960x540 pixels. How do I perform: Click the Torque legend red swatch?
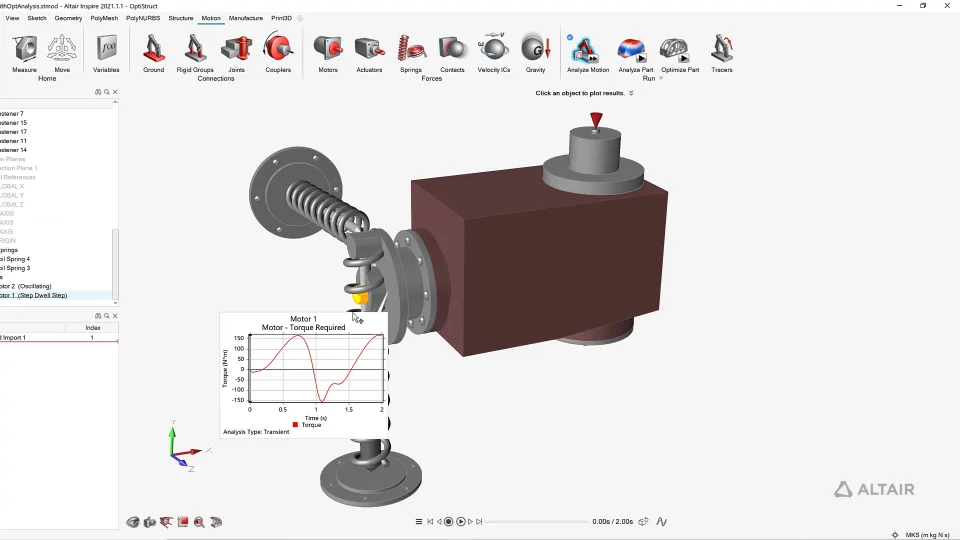coord(295,425)
